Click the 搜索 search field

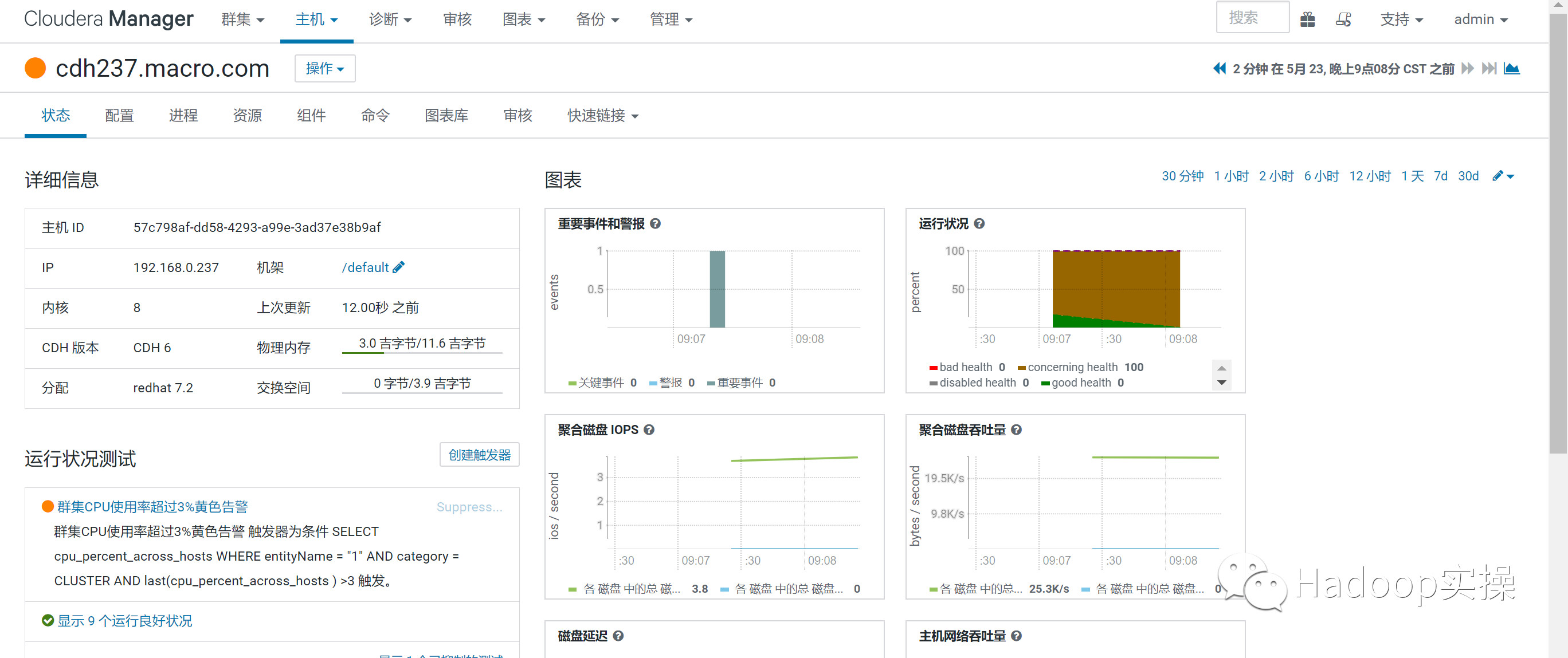click(1252, 18)
